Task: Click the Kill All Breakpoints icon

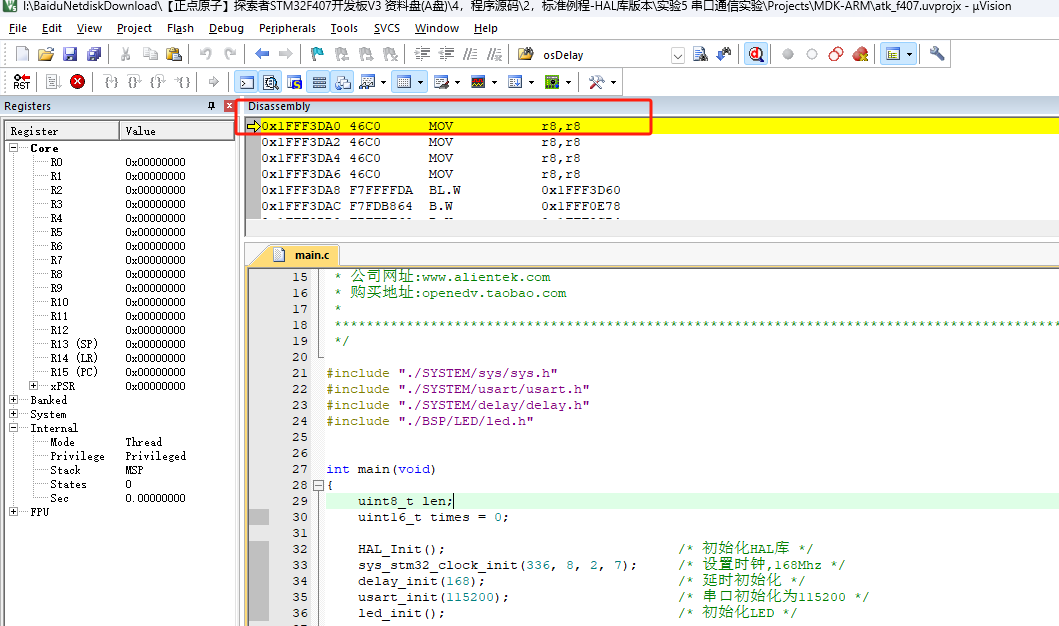Action: 860,55
